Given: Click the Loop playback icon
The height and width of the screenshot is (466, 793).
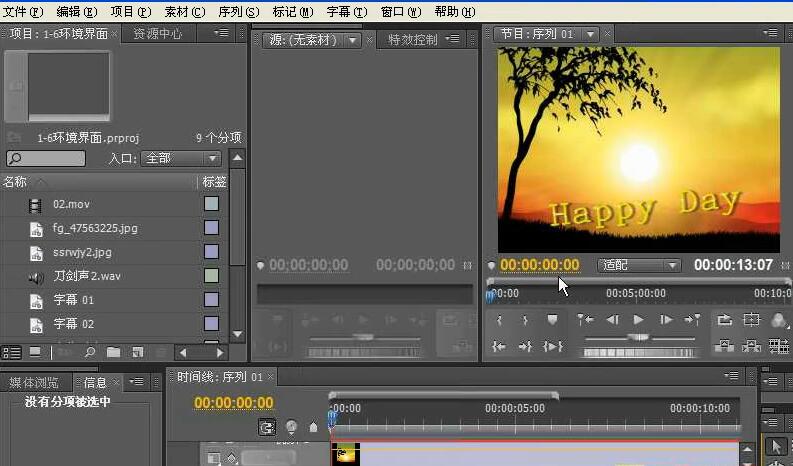Looking at the screenshot, I should (724, 320).
